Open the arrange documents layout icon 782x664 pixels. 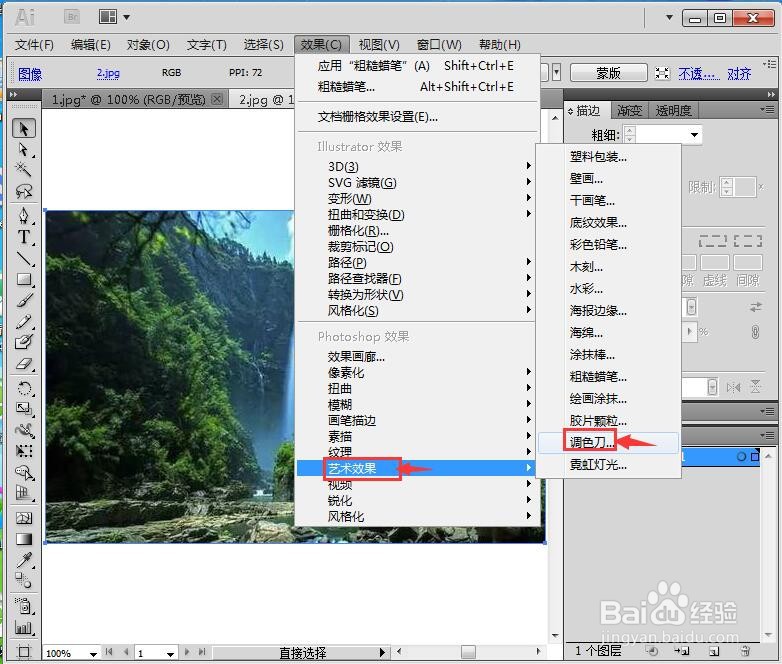tap(108, 17)
